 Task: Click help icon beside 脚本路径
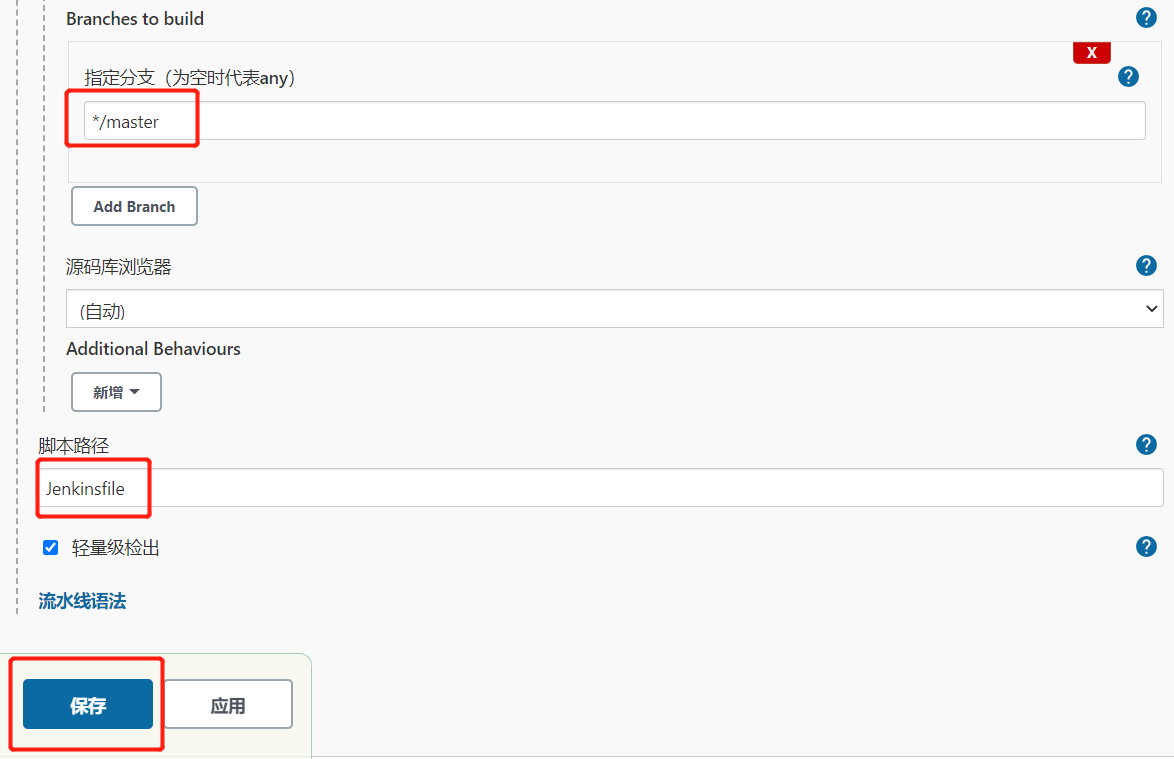point(1146,445)
